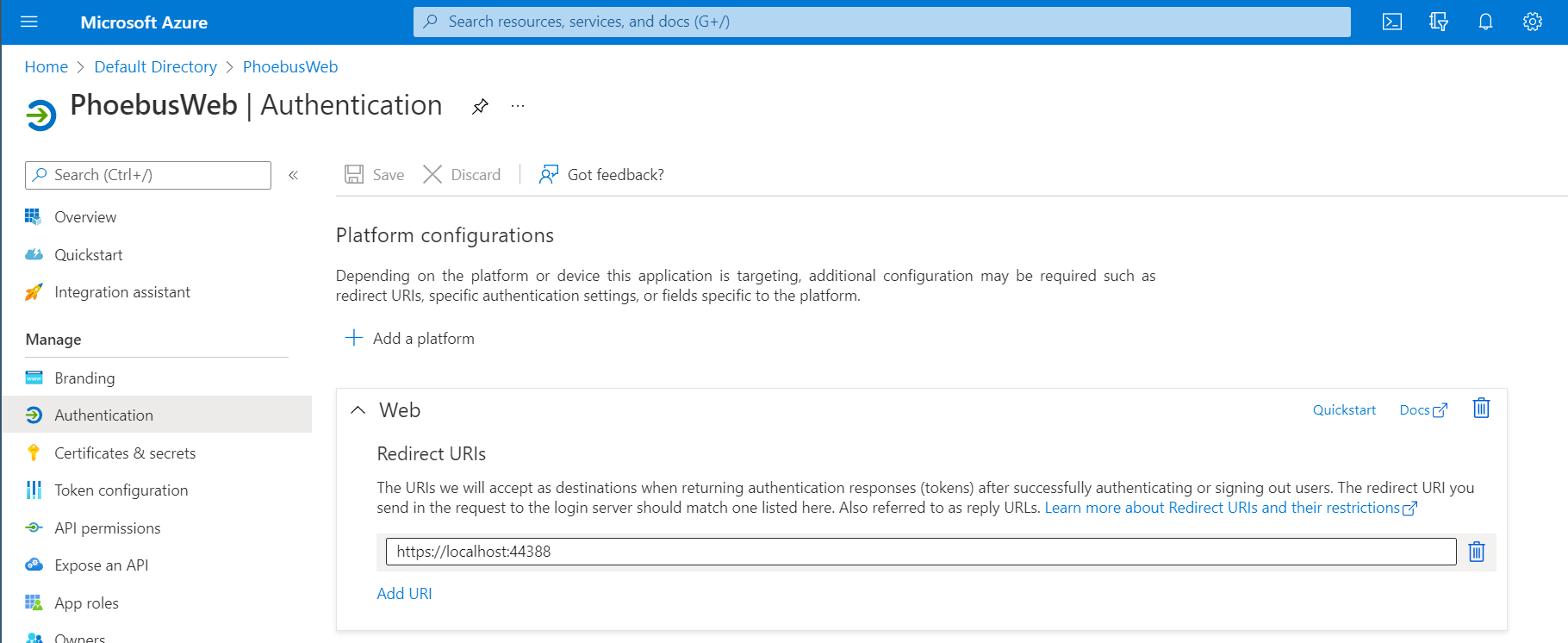This screenshot has height=643, width=1568.
Task: Click the sidebar Search (Ctrl+/) field
Action: coord(148,175)
